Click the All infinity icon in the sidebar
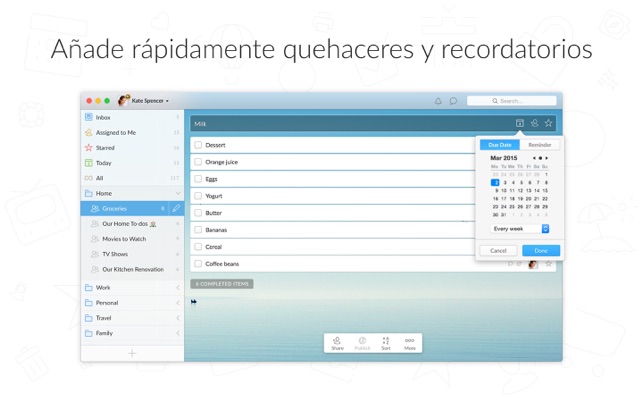643x402 pixels. (89, 178)
